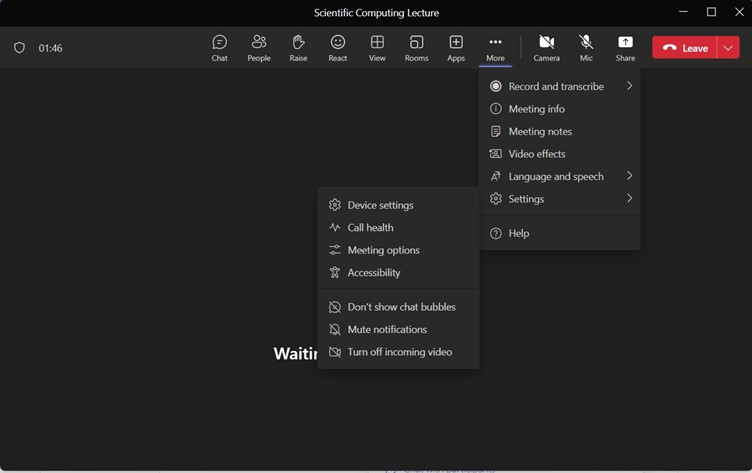Image resolution: width=752 pixels, height=473 pixels.
Task: Click the shield security icon
Action: (x=19, y=48)
